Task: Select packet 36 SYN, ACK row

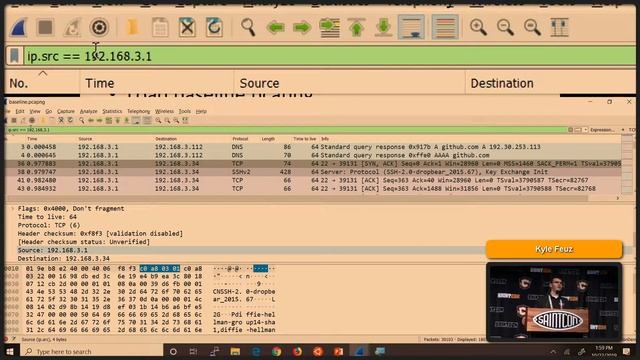Action: (x=313, y=163)
